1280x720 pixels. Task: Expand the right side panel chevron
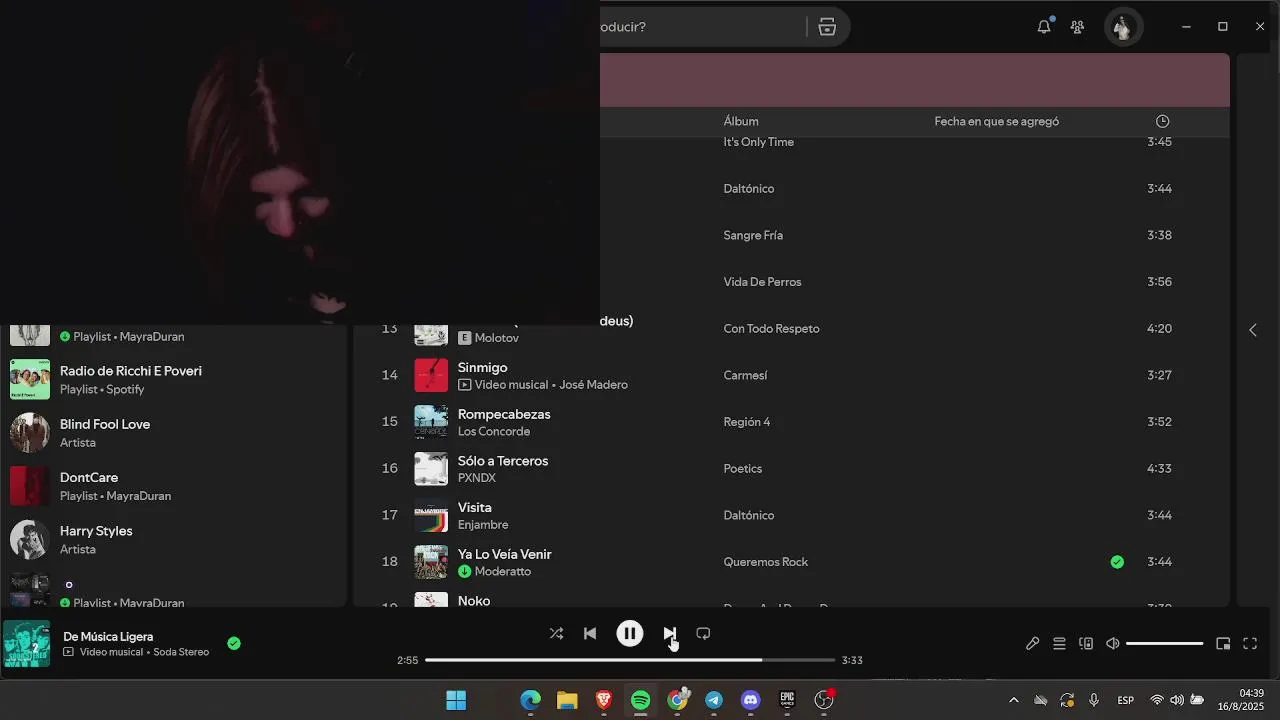(1253, 330)
